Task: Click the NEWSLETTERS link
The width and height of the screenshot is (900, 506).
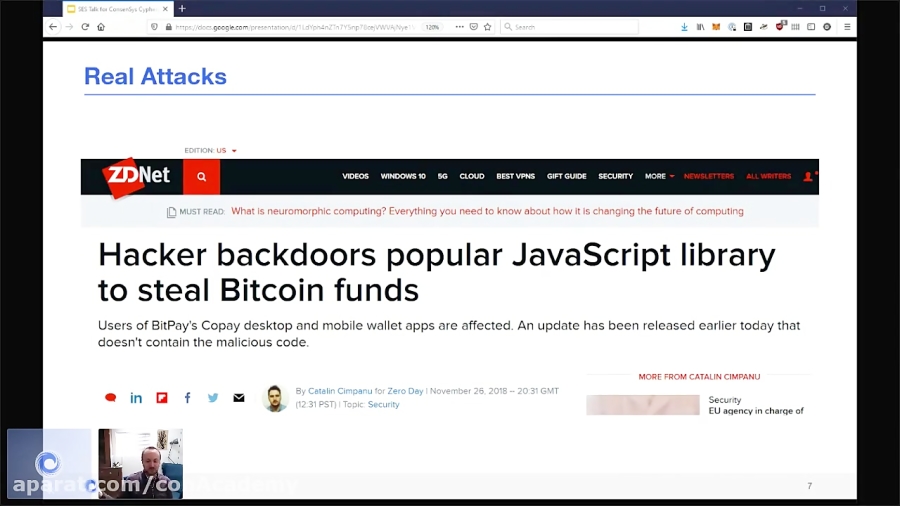Action: tap(709, 176)
